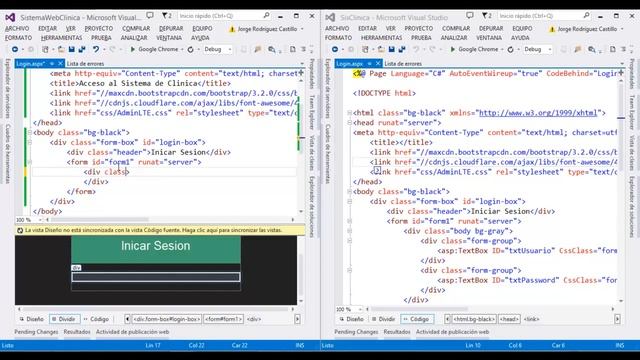This screenshot has width=640, height=360.
Task: Click sync views notification bar in SistemaWebClinica
Action: (160, 230)
